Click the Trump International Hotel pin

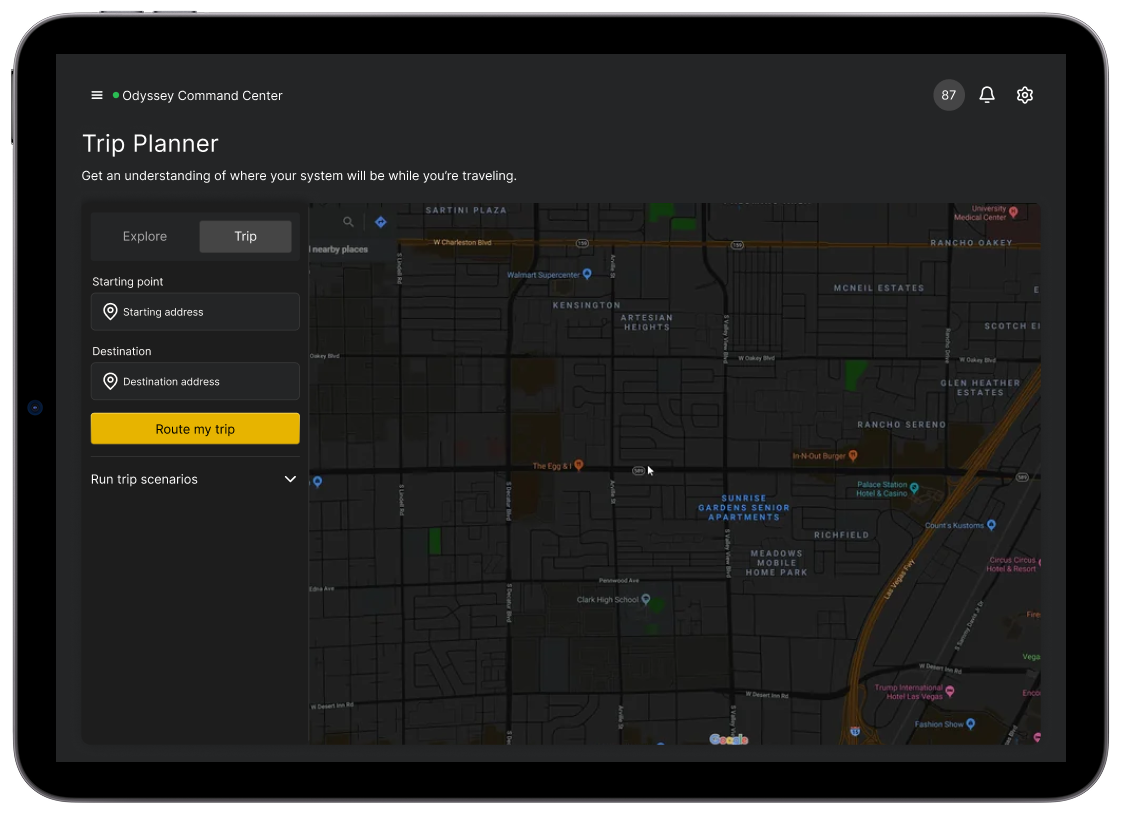(950, 691)
